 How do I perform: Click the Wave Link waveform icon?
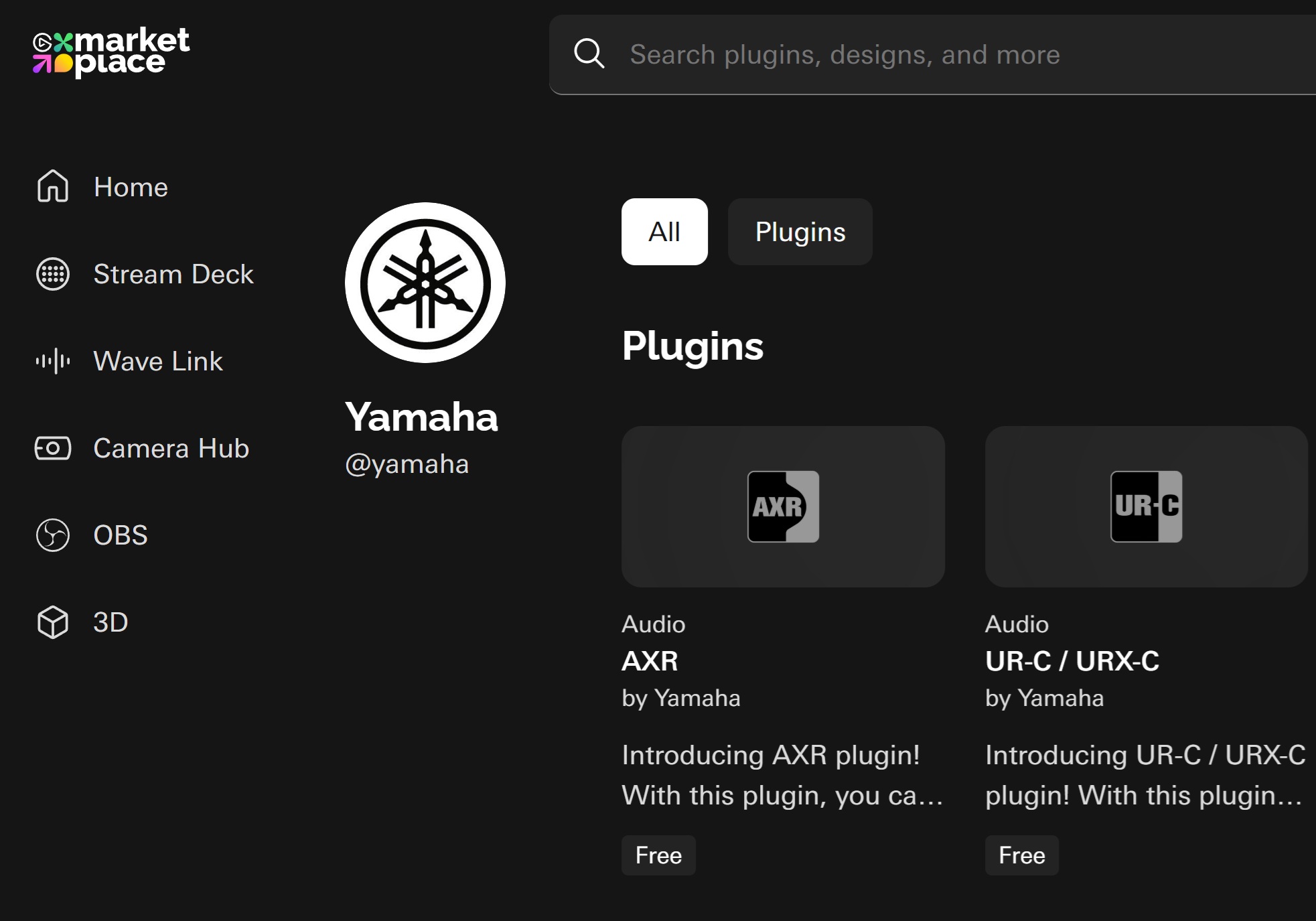pos(53,361)
